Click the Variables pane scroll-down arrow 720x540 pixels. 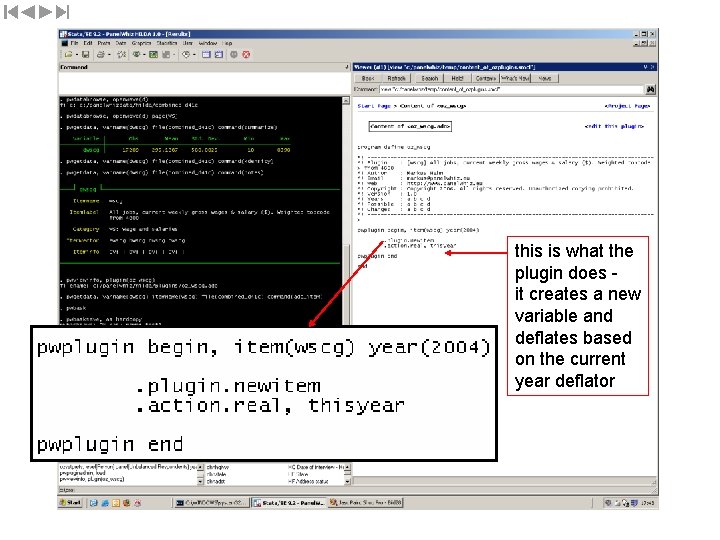tap(348, 481)
